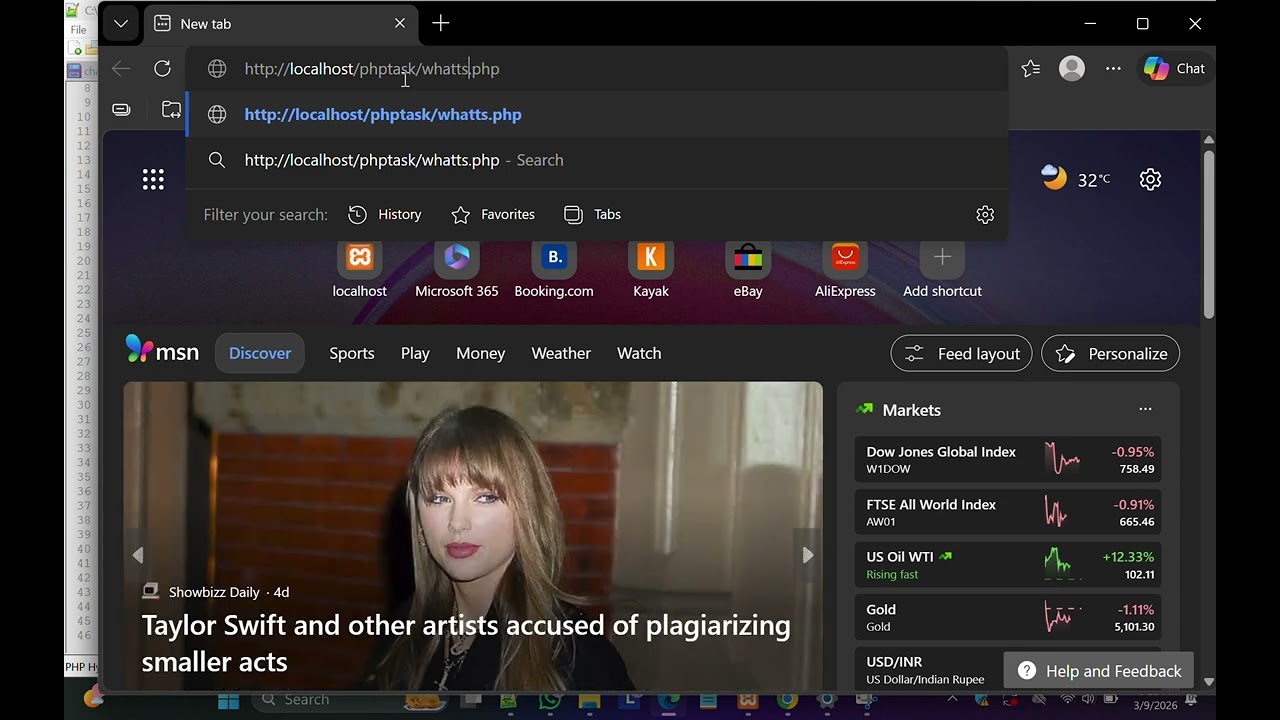Open Dow Jones Global Index row
This screenshot has height=720, width=1280.
1008,460
